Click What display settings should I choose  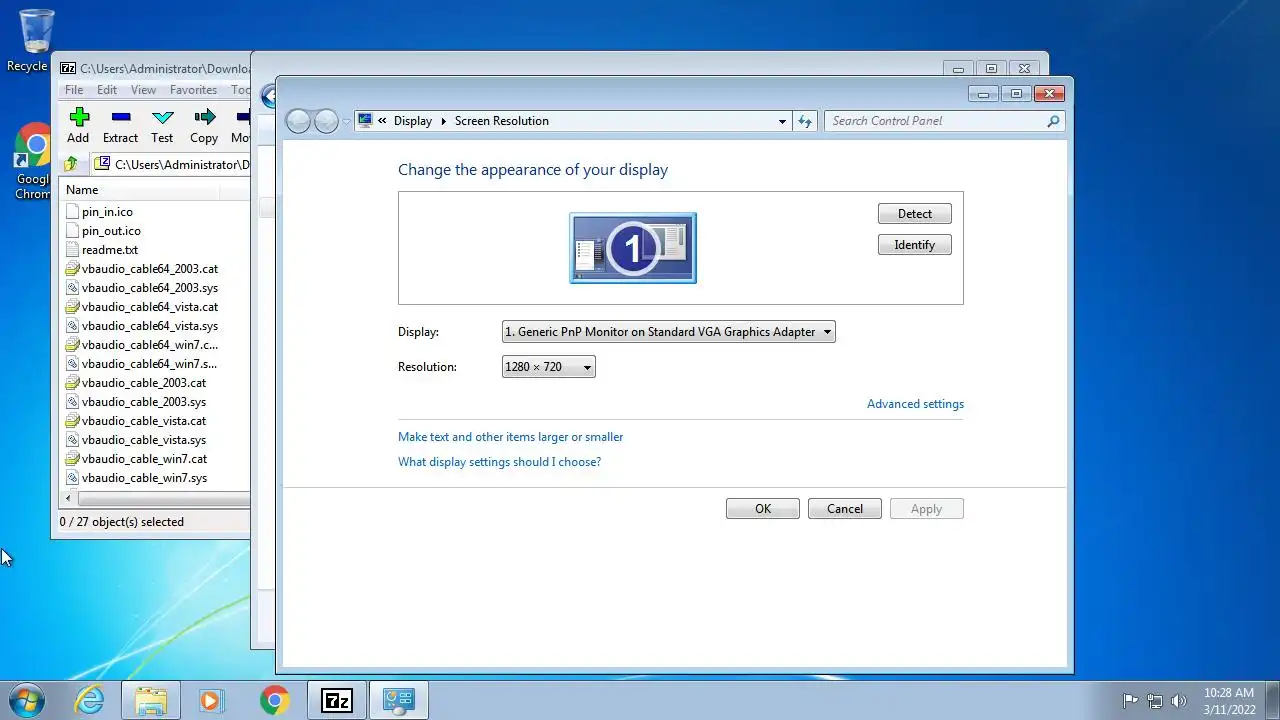(499, 462)
